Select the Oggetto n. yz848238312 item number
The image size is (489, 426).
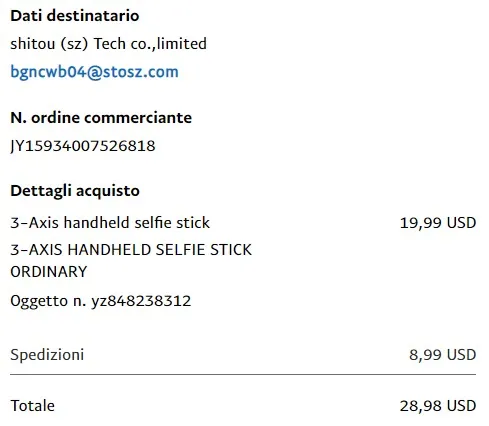point(101,301)
